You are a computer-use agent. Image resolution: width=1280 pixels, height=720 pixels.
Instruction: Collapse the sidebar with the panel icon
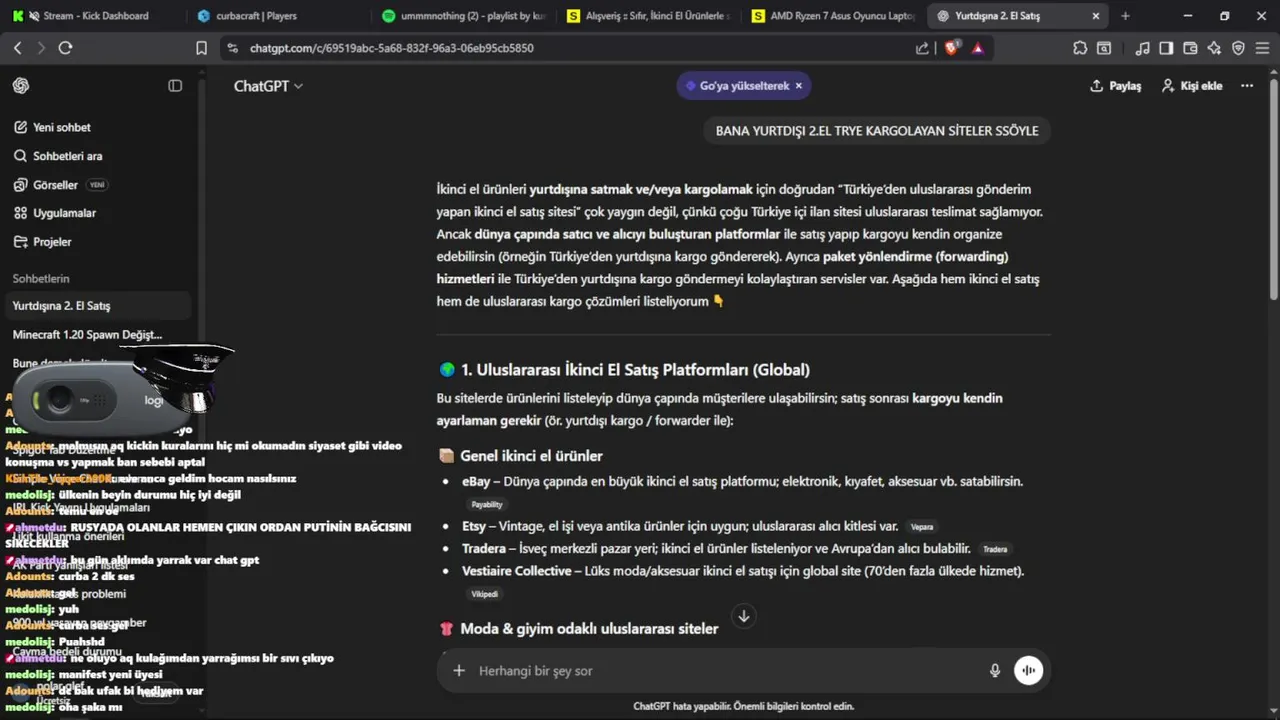pyautogui.click(x=175, y=86)
